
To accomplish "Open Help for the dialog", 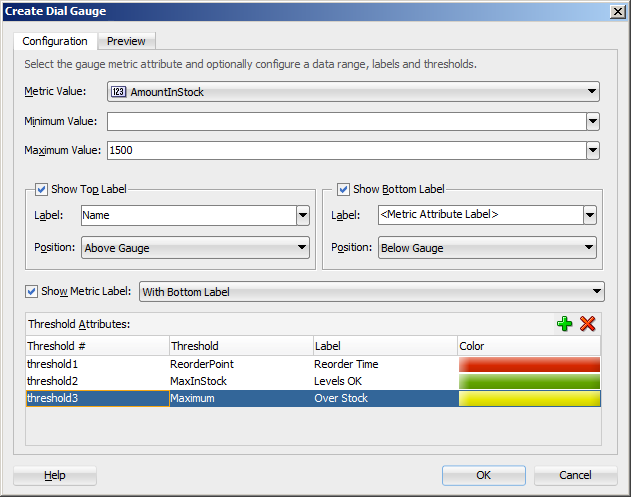I will (55, 475).
